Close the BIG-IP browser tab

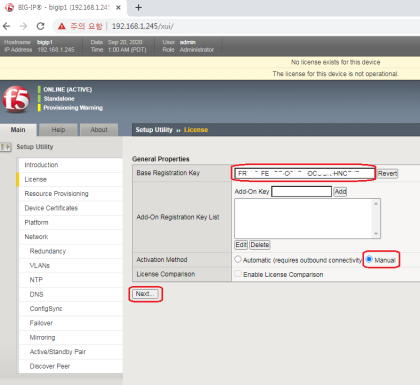[118, 7]
